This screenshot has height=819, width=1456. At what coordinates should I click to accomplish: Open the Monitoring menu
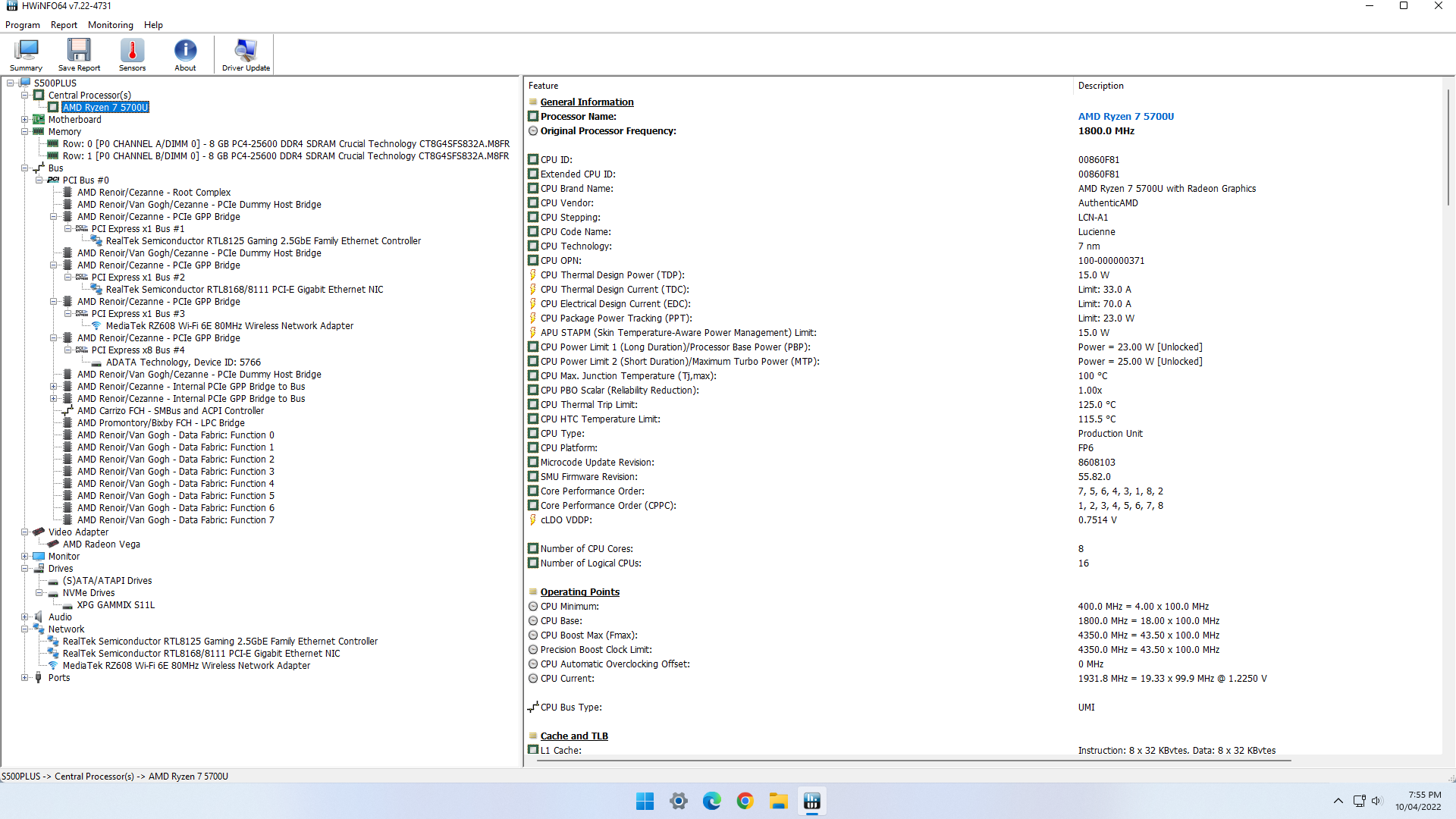111,25
